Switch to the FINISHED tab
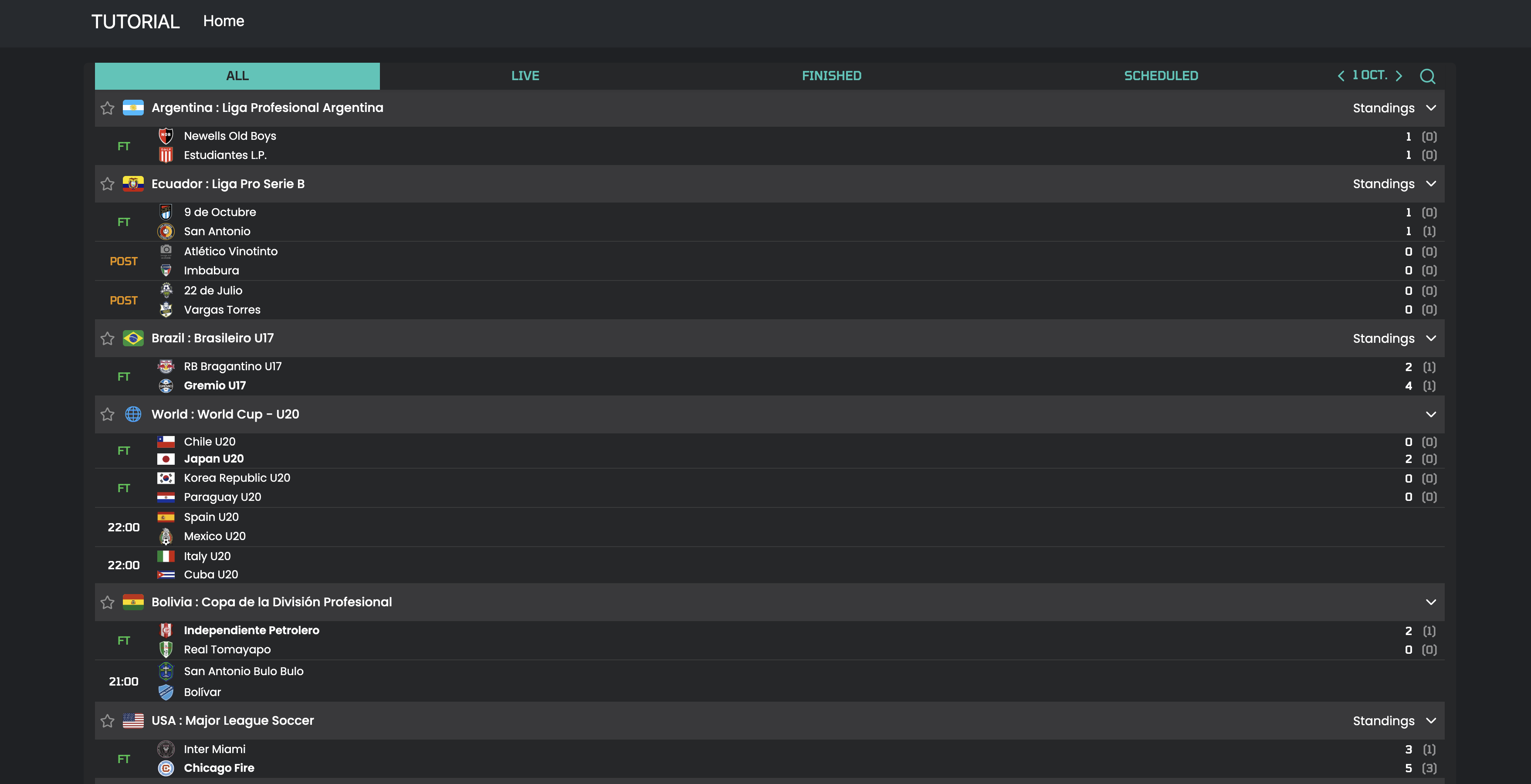This screenshot has width=1531, height=784. tap(831, 76)
